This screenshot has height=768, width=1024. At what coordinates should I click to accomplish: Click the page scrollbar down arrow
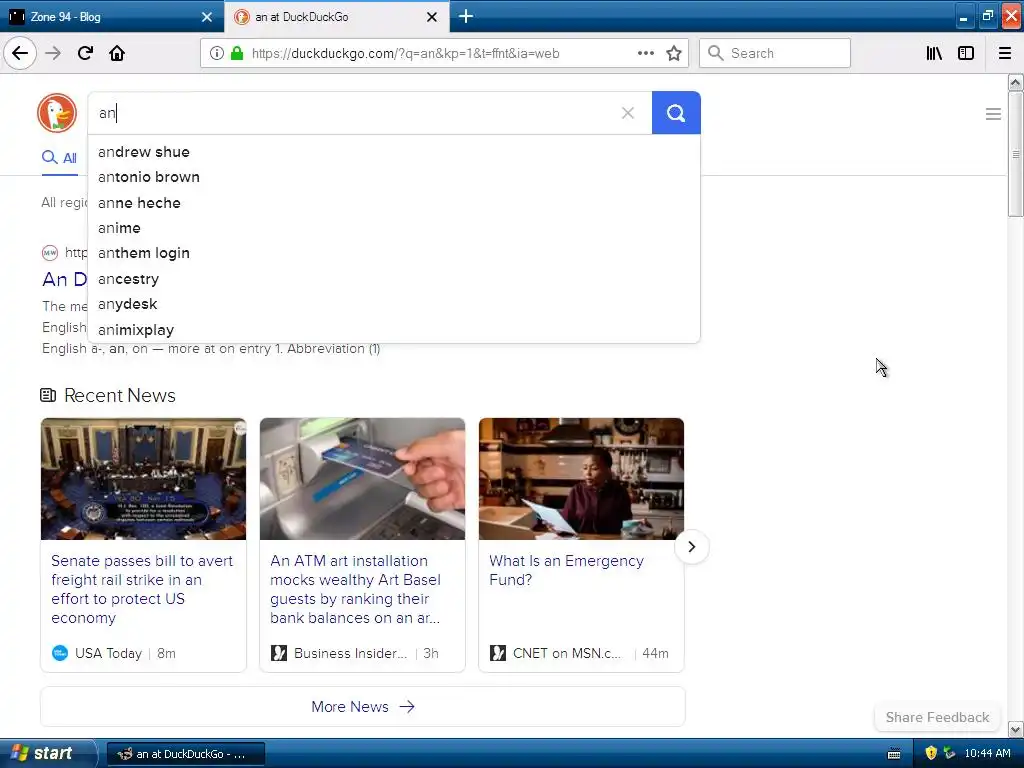coord(1016,729)
